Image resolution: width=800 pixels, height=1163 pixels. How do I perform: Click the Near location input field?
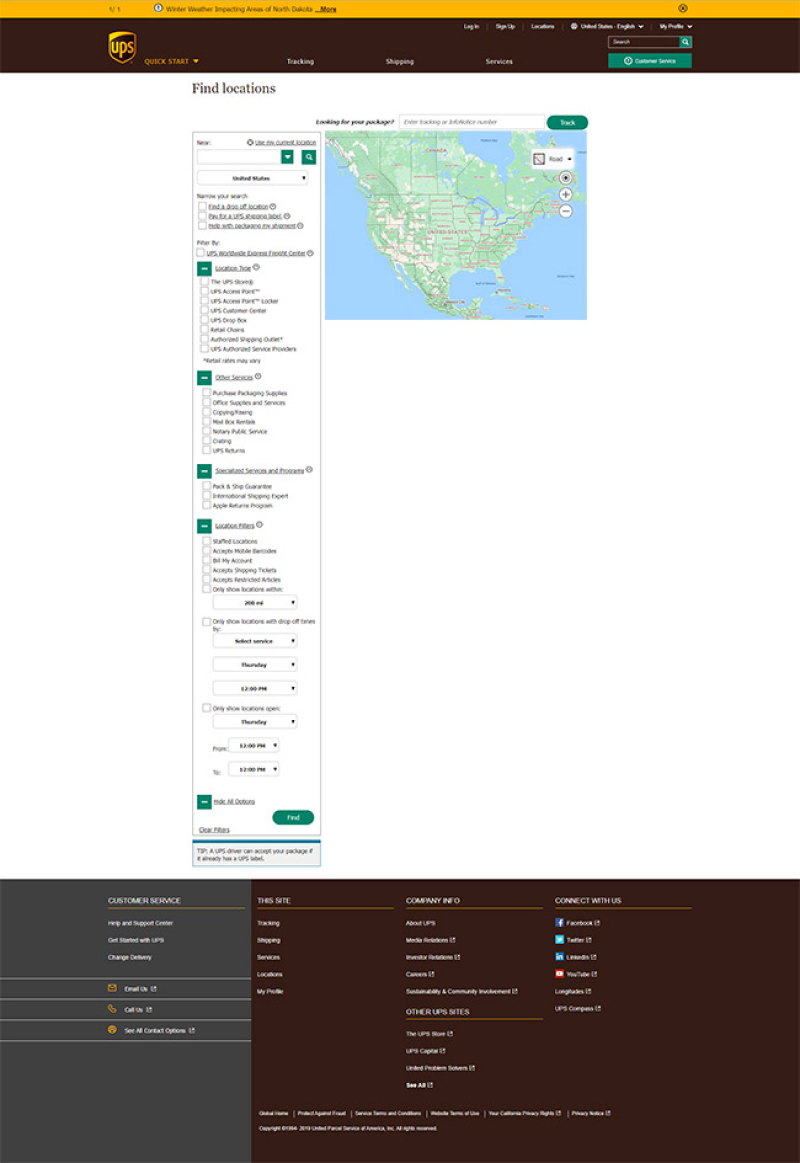click(239, 157)
